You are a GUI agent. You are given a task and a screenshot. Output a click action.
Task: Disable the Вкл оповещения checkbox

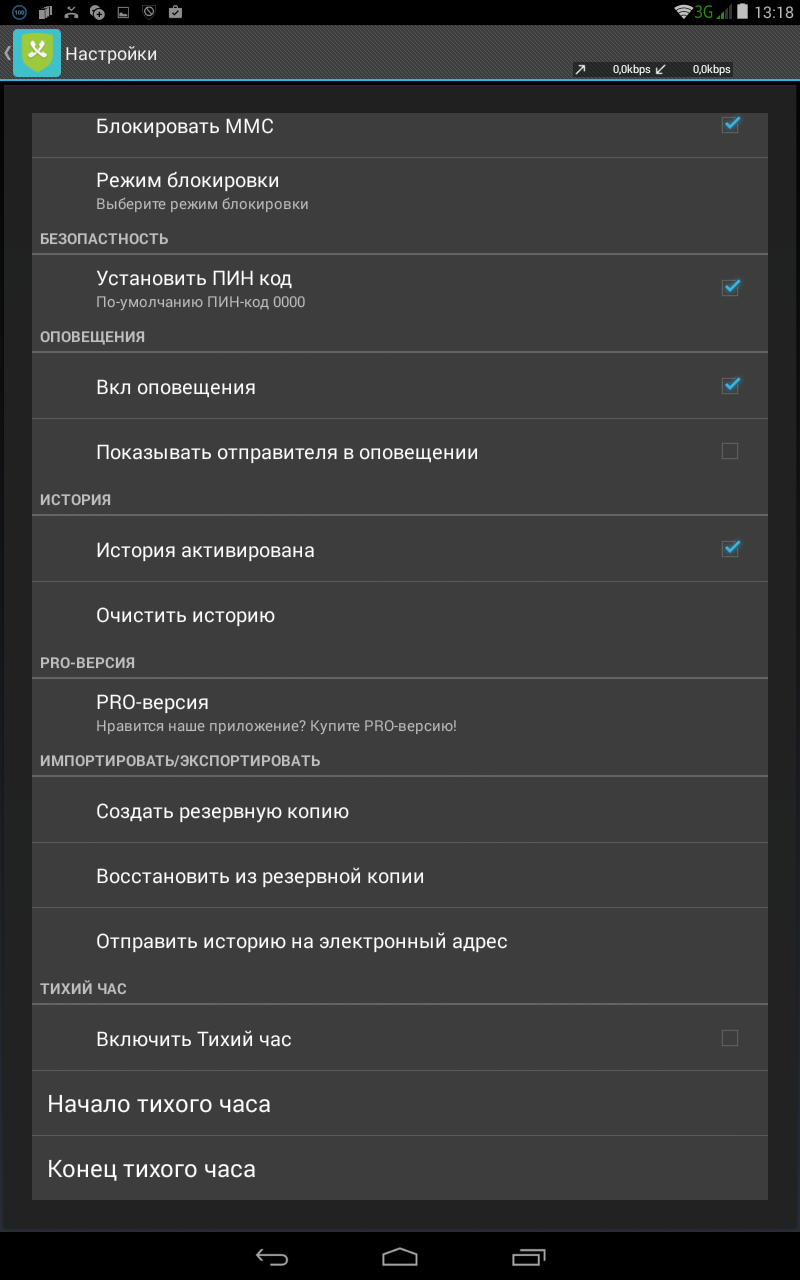[x=730, y=386]
